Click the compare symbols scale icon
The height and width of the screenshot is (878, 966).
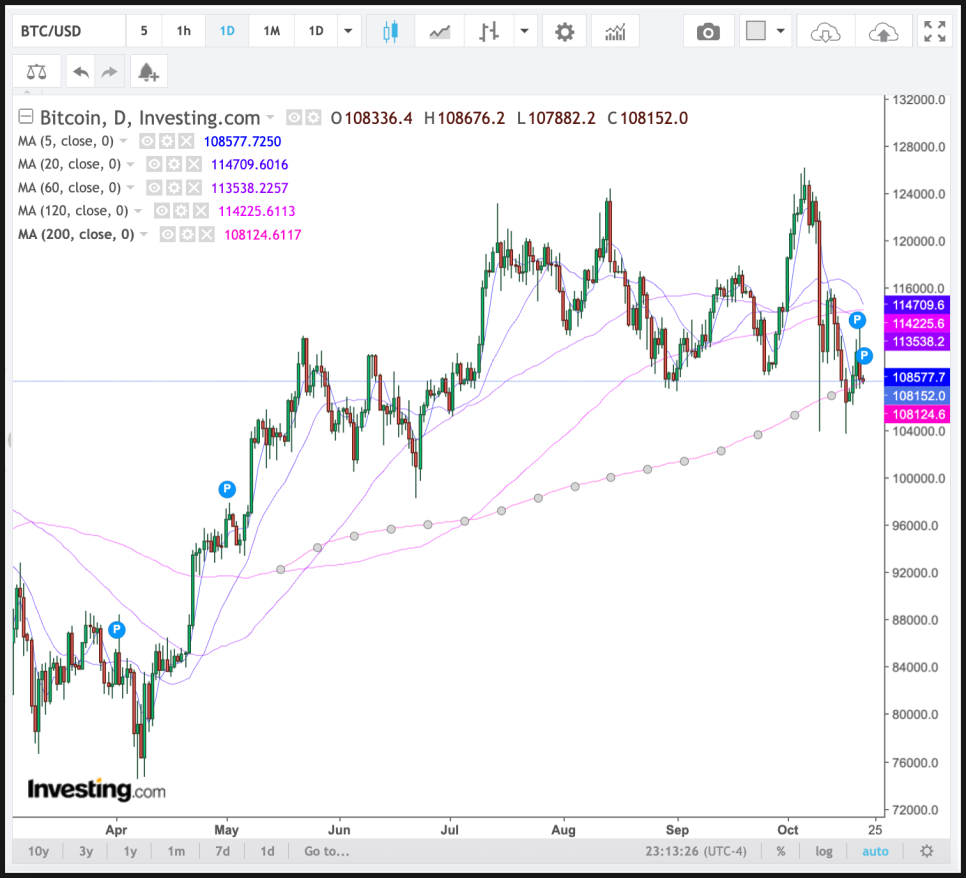point(37,72)
